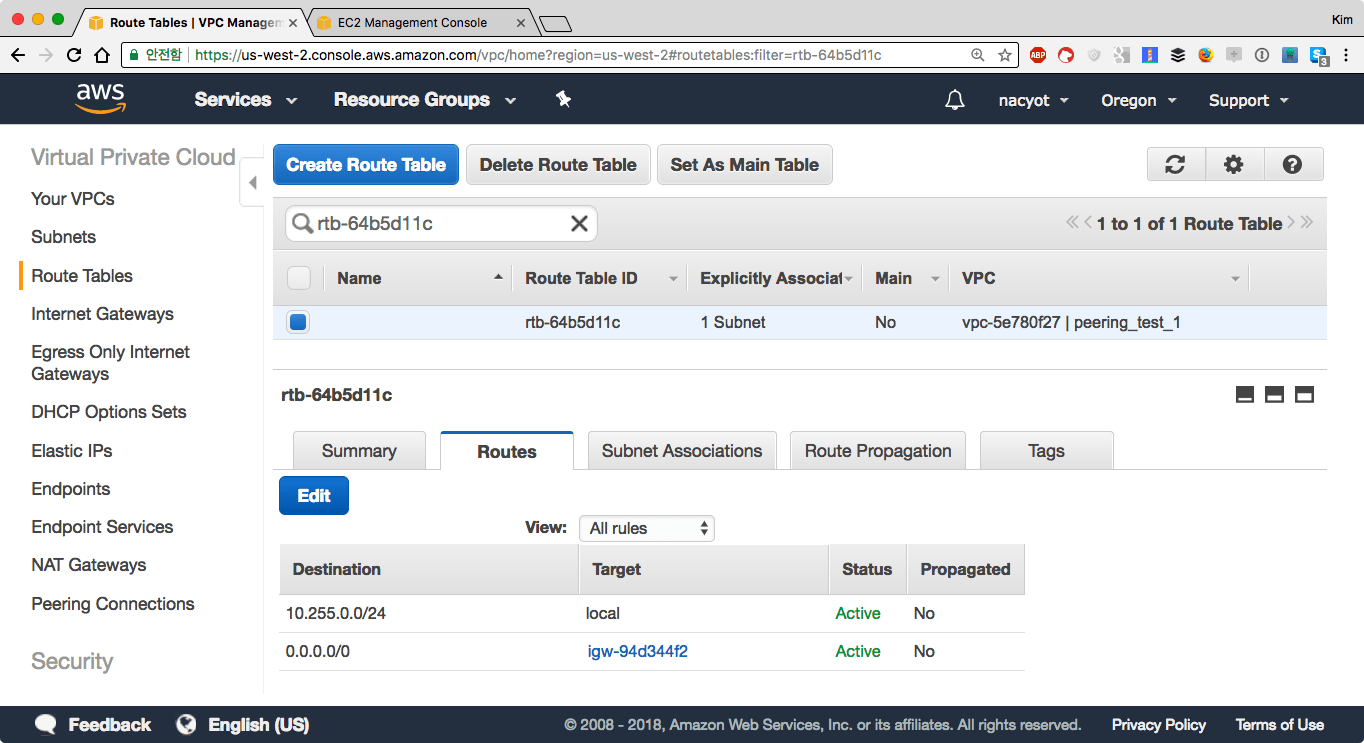Open the notifications bell icon

tap(955, 100)
